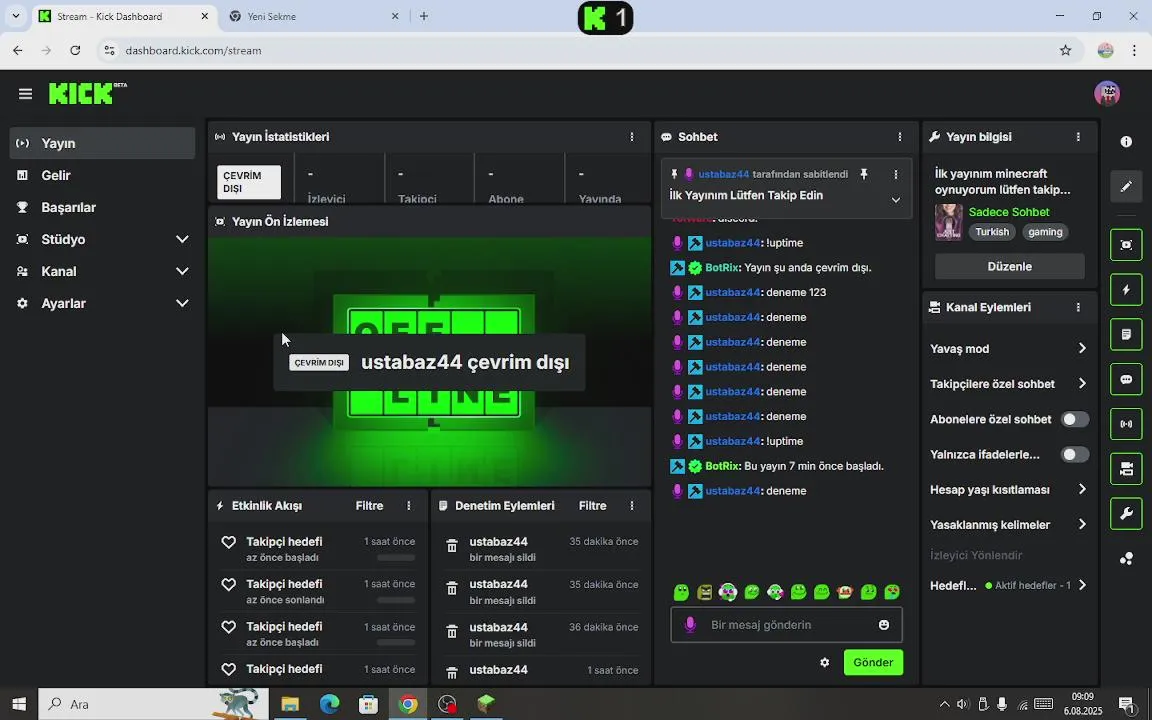Select the last emote in chat emote row
Image resolution: width=1152 pixels, height=720 pixels.
pyautogui.click(x=892, y=591)
